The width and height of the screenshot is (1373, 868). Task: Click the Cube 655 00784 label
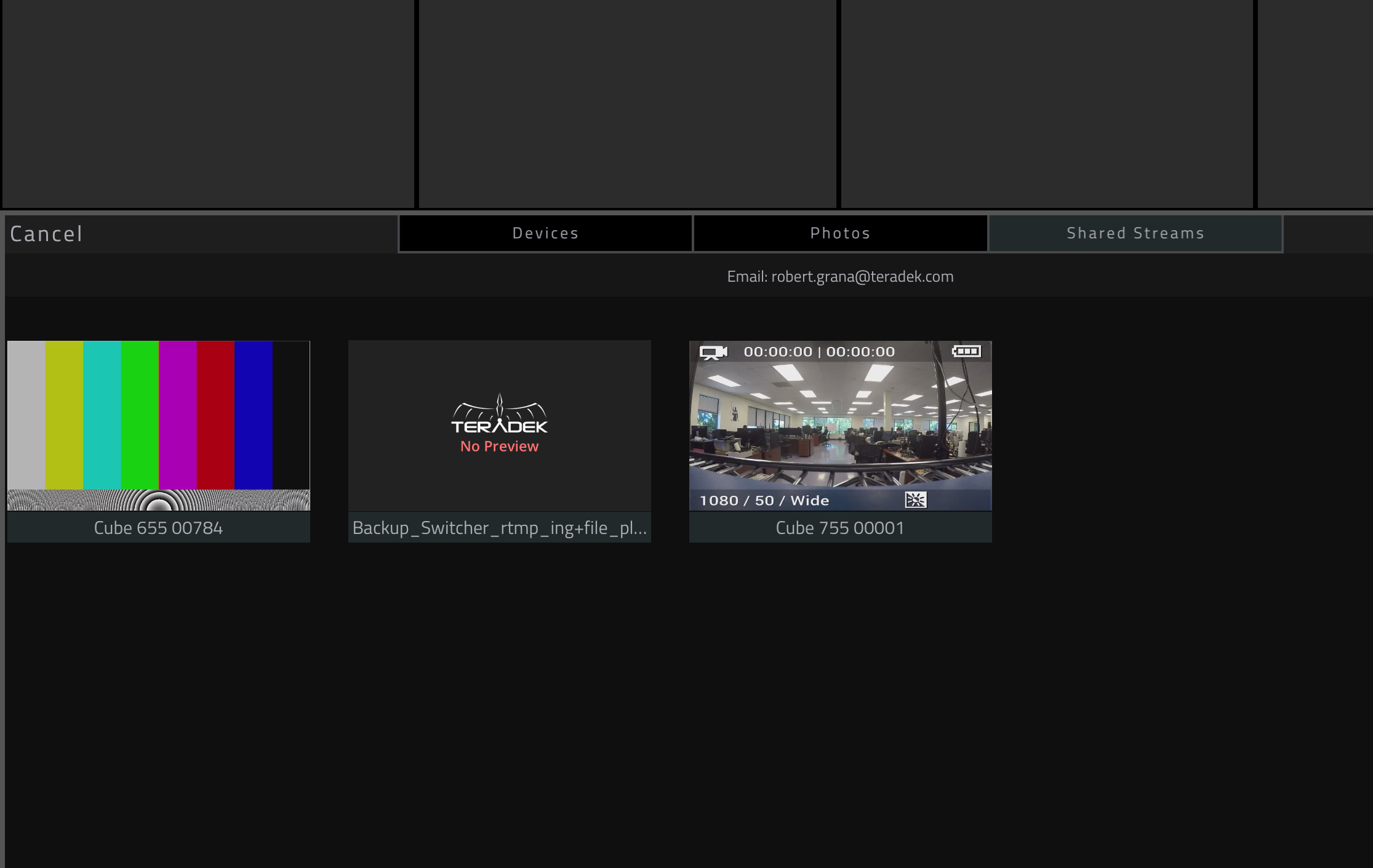pos(159,528)
